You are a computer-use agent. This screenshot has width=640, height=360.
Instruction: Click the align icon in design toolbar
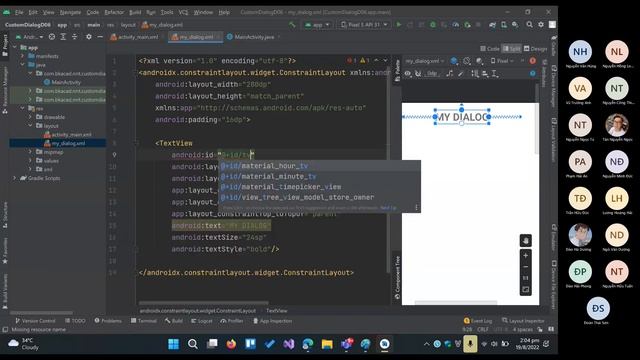[x=485, y=74]
